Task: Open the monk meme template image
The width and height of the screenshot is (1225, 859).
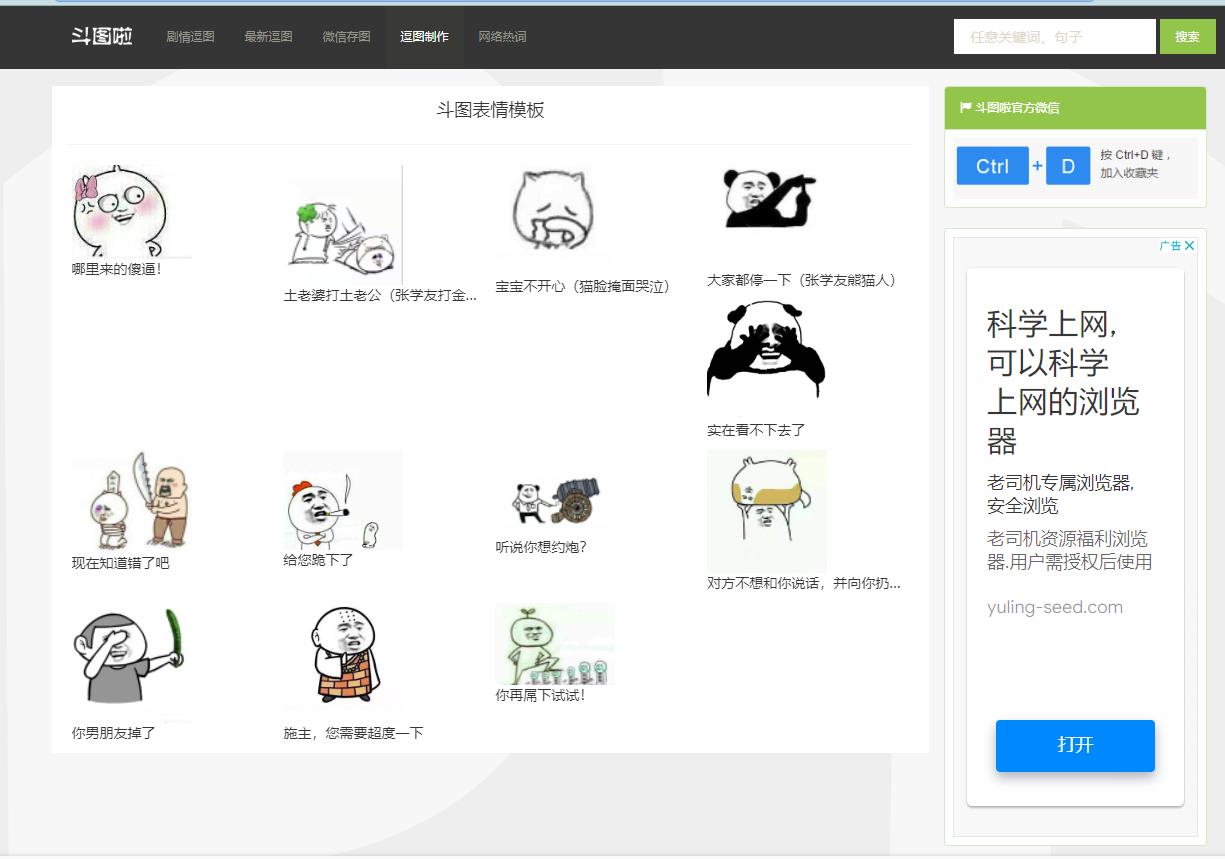Action: 343,658
